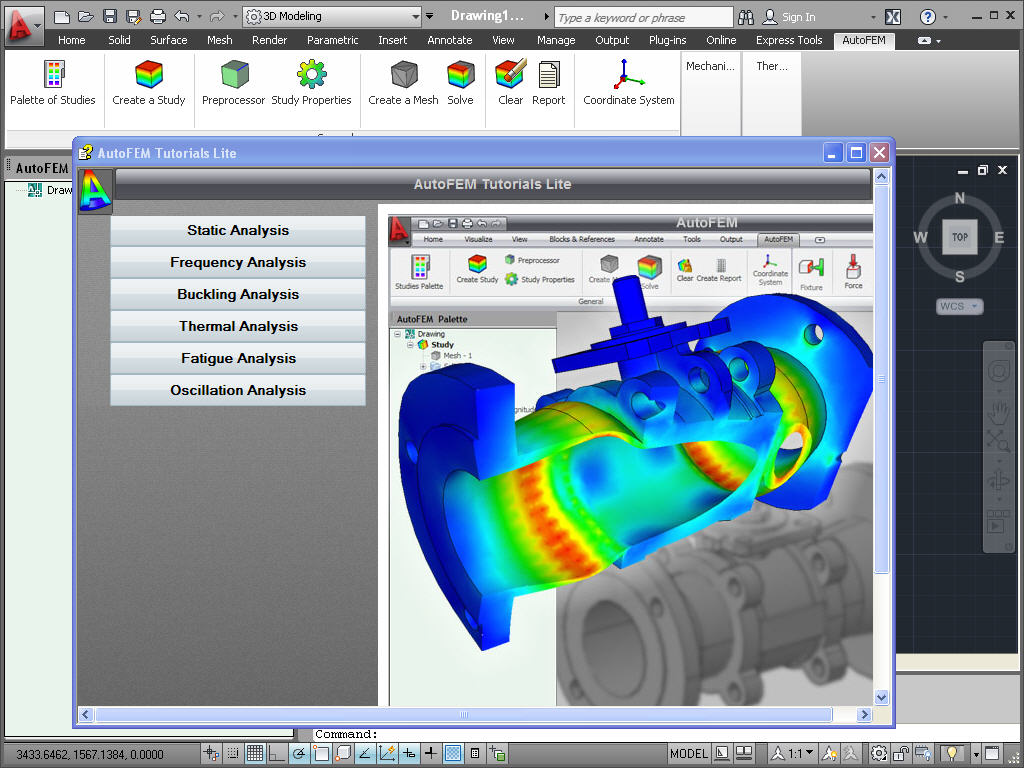Expand Quick Access Toolbar customize arrow

(430, 16)
